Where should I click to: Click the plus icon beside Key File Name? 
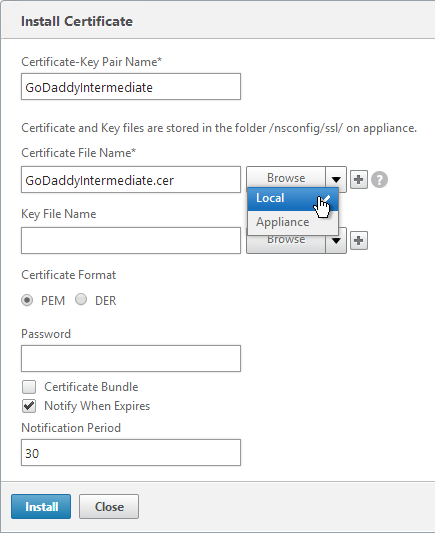coord(359,241)
